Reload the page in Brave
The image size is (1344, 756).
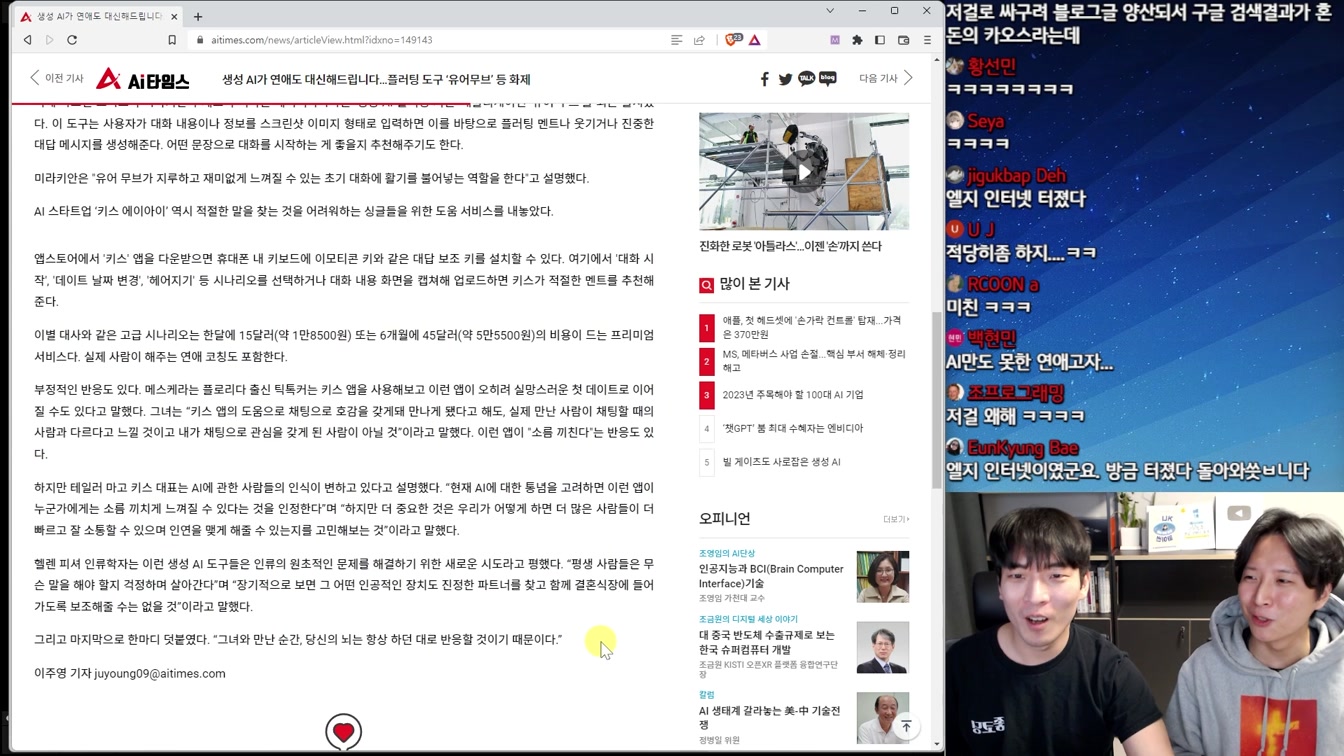coord(72,40)
